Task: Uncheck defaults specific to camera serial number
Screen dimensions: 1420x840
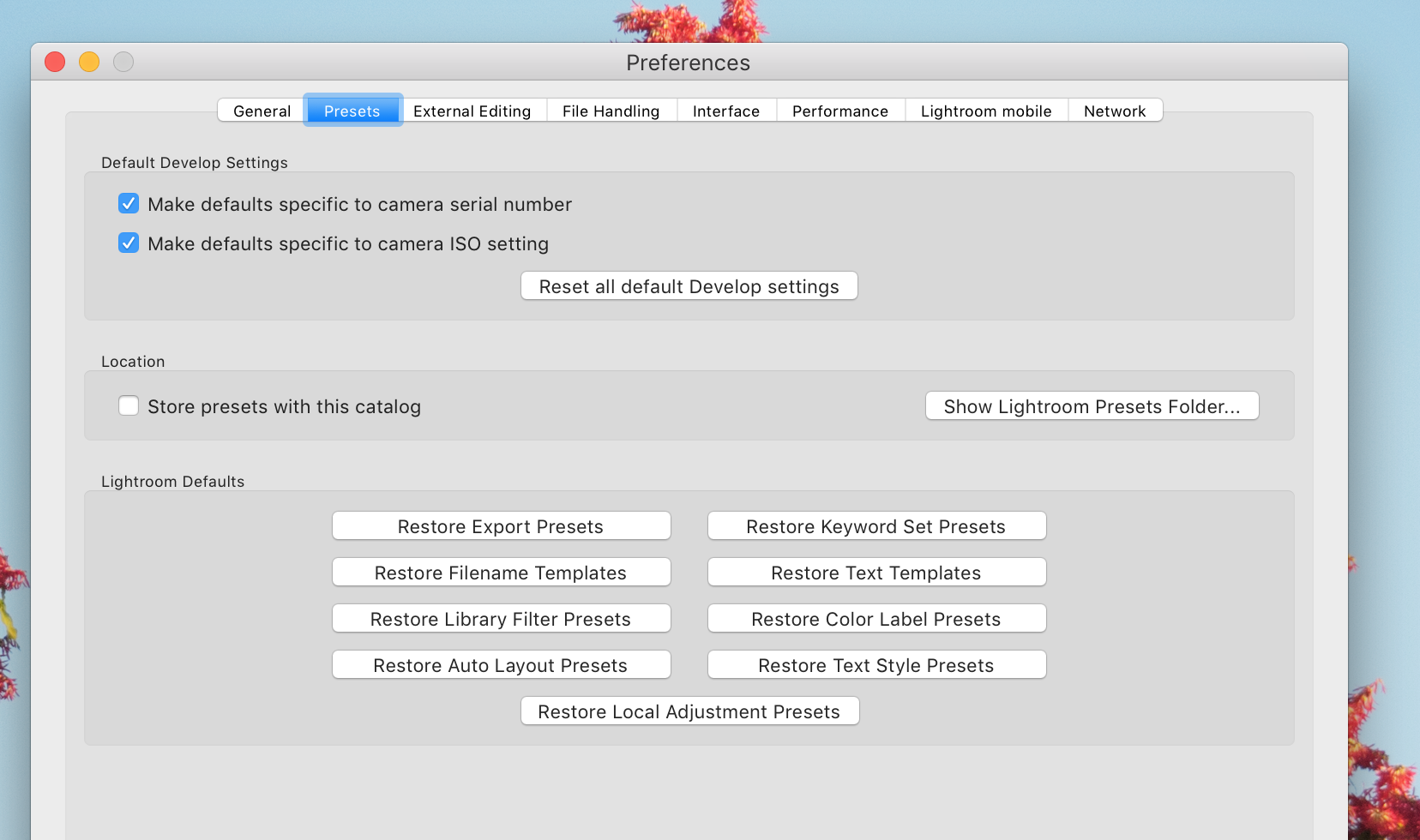Action: [129, 203]
